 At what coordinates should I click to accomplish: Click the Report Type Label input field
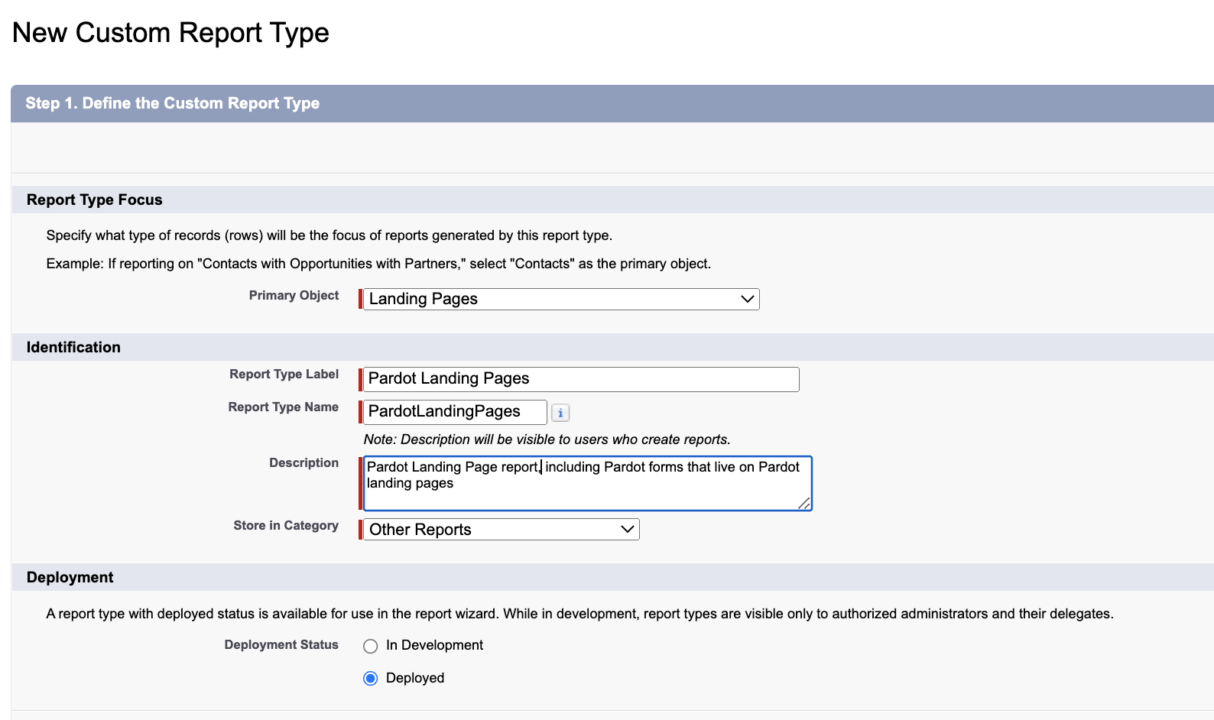tap(580, 379)
